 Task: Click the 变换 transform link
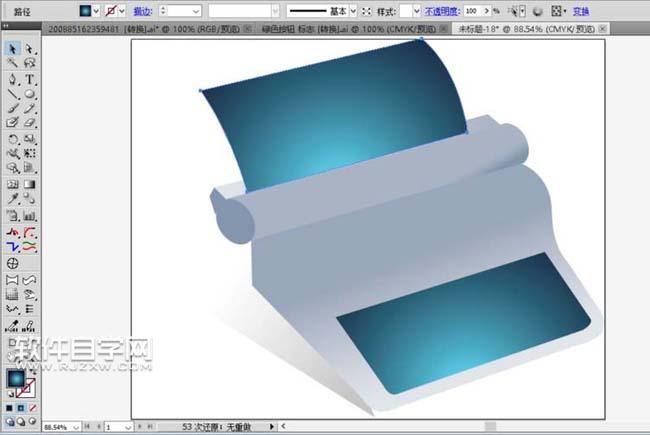pos(581,11)
